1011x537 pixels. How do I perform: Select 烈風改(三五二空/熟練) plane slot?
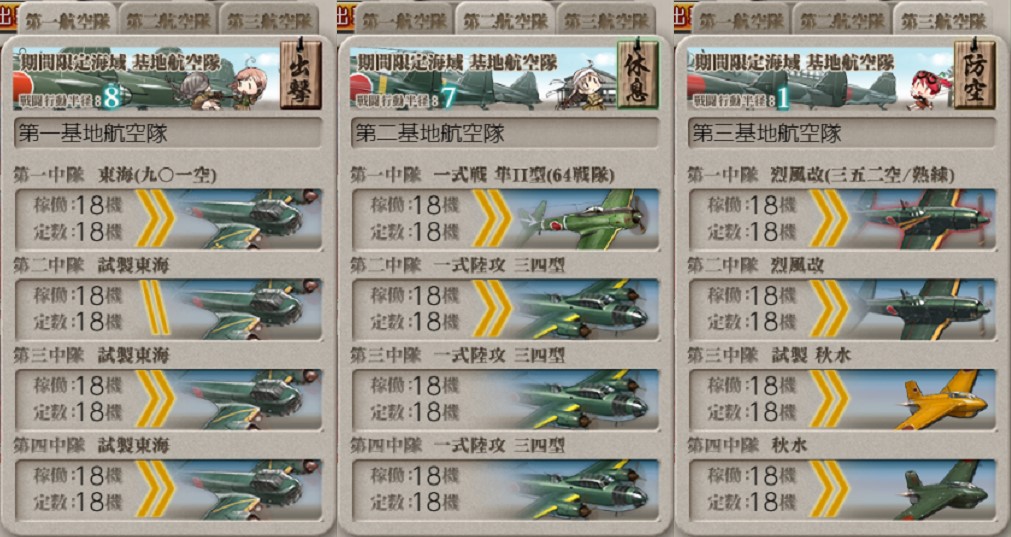[842, 219]
